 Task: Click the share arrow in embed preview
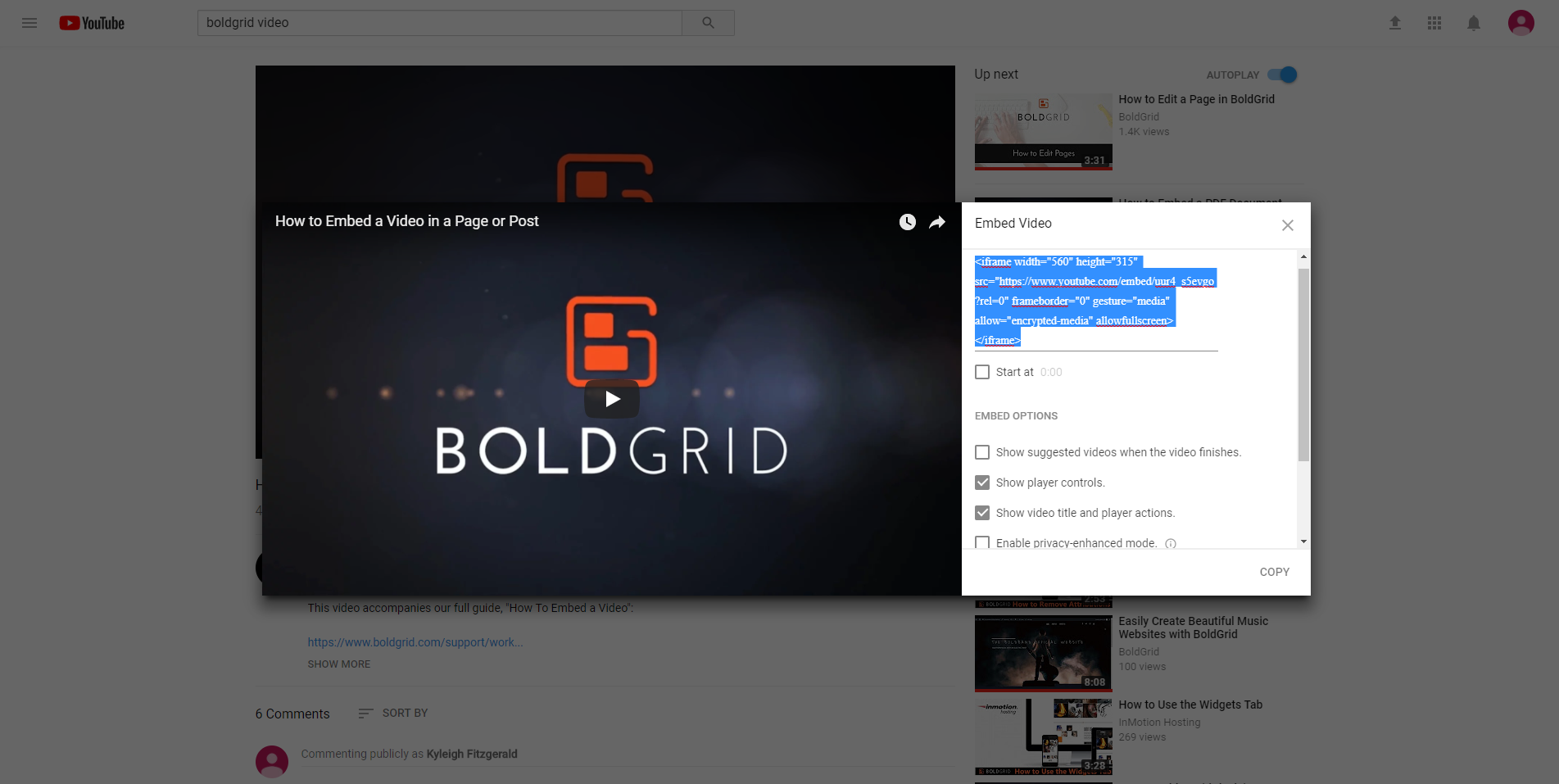[937, 222]
